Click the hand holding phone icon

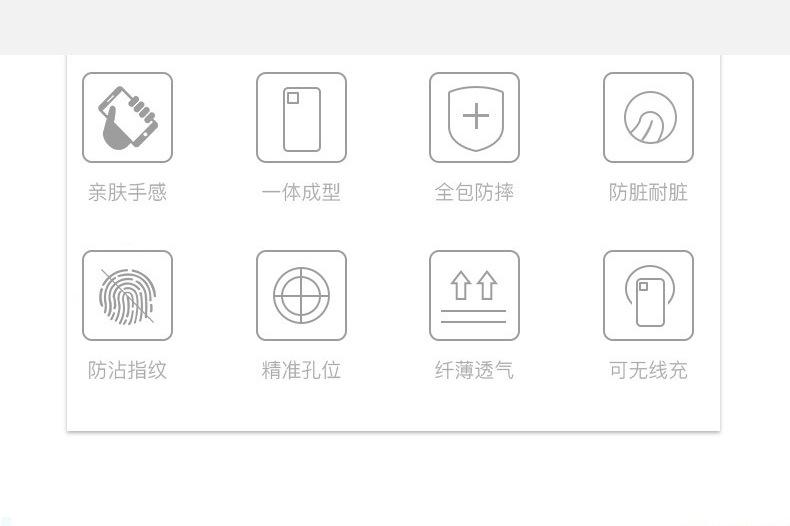pos(127,117)
